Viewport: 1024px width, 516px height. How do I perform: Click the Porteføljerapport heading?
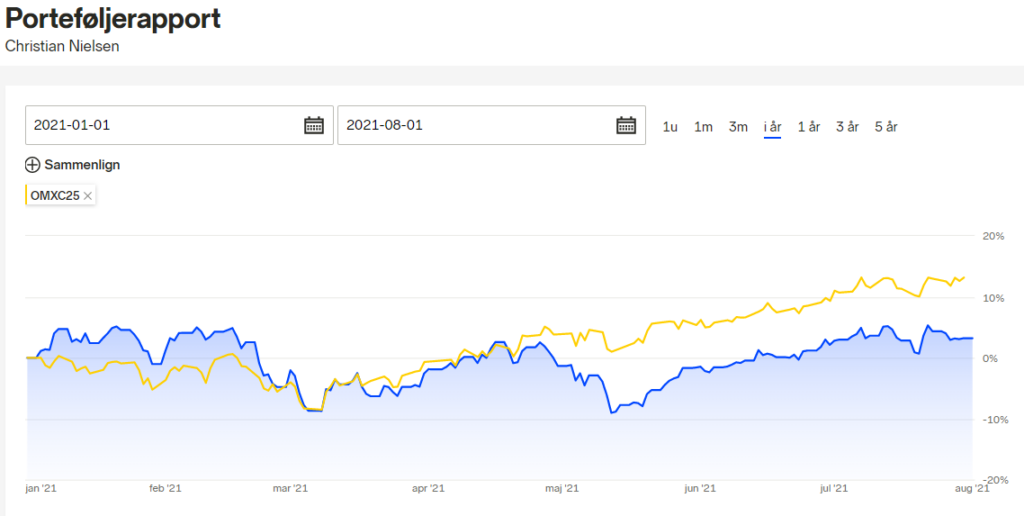pos(113,19)
